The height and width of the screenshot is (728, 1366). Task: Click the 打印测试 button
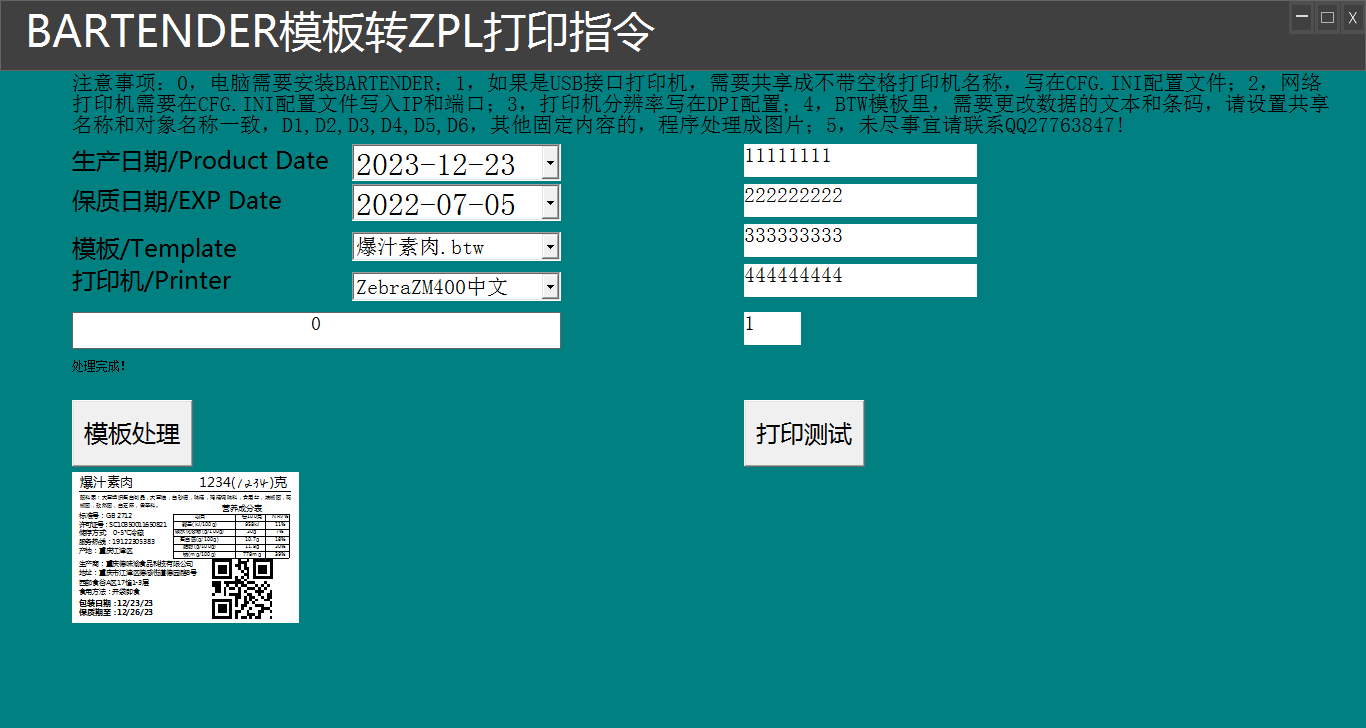click(x=804, y=433)
